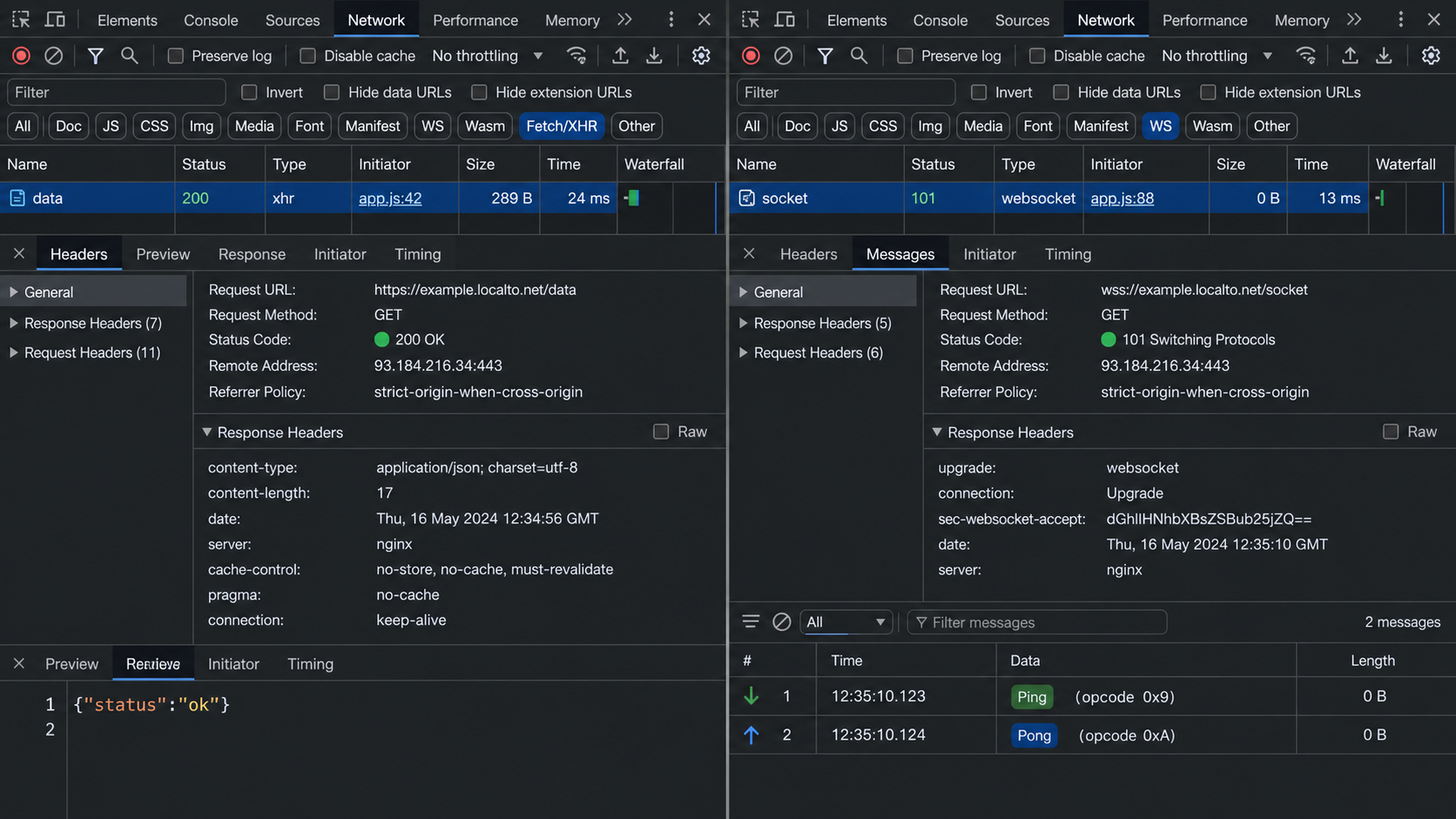Open No throttling dropdown in left panel
1456x819 pixels.
(488, 56)
